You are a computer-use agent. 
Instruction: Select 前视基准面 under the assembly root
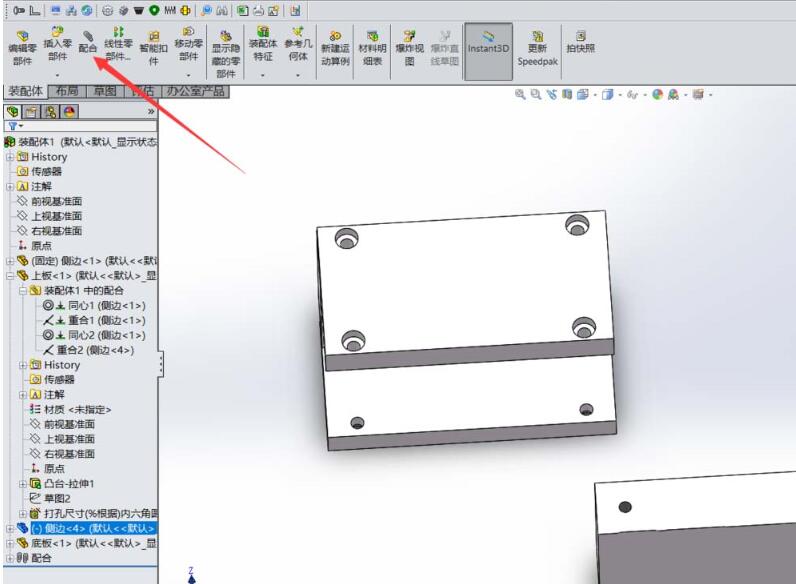coord(55,201)
